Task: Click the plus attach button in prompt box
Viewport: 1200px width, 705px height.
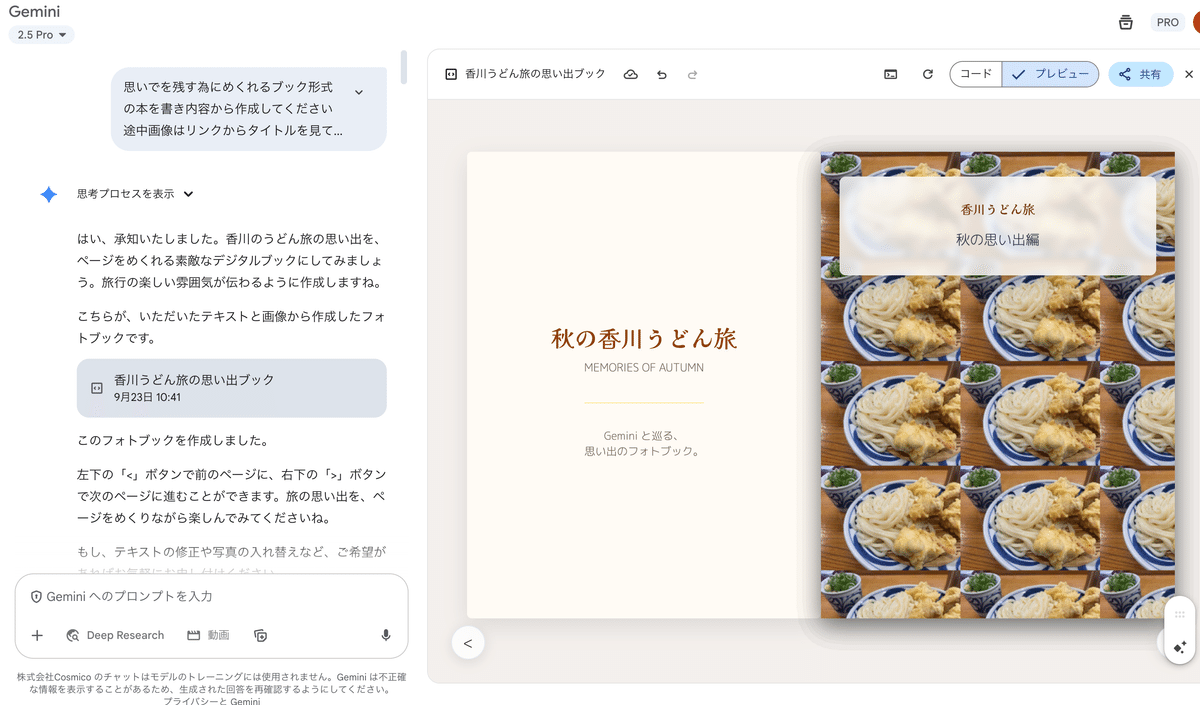Action: point(37,636)
